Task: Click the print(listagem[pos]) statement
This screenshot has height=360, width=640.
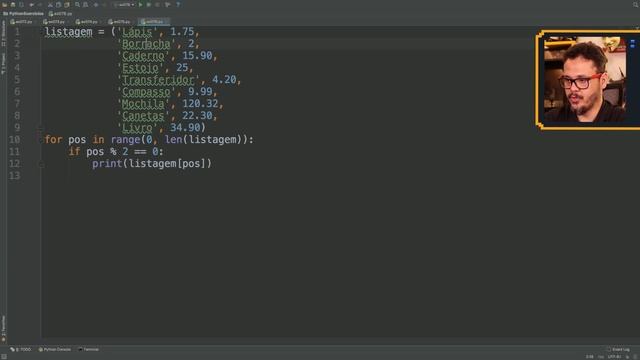Action: 152,164
